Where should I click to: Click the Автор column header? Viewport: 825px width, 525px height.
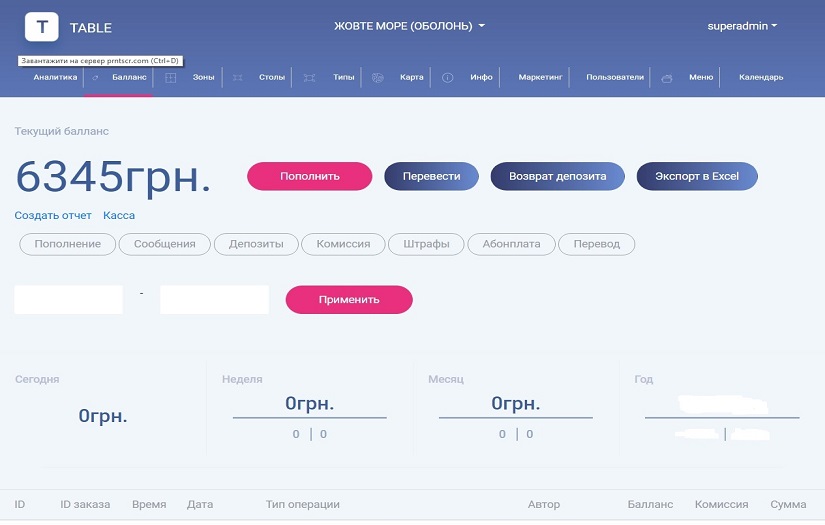(544, 504)
